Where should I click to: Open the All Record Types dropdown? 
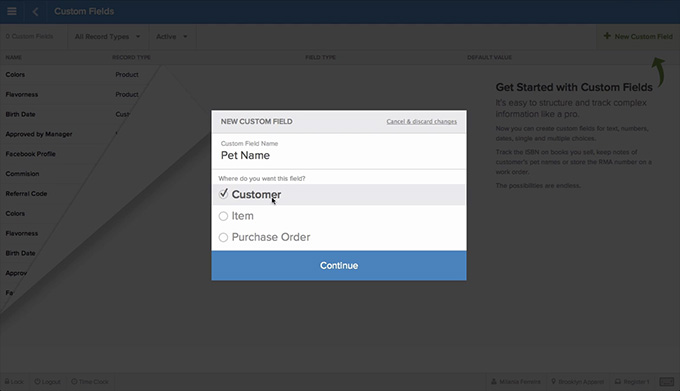(108, 36)
